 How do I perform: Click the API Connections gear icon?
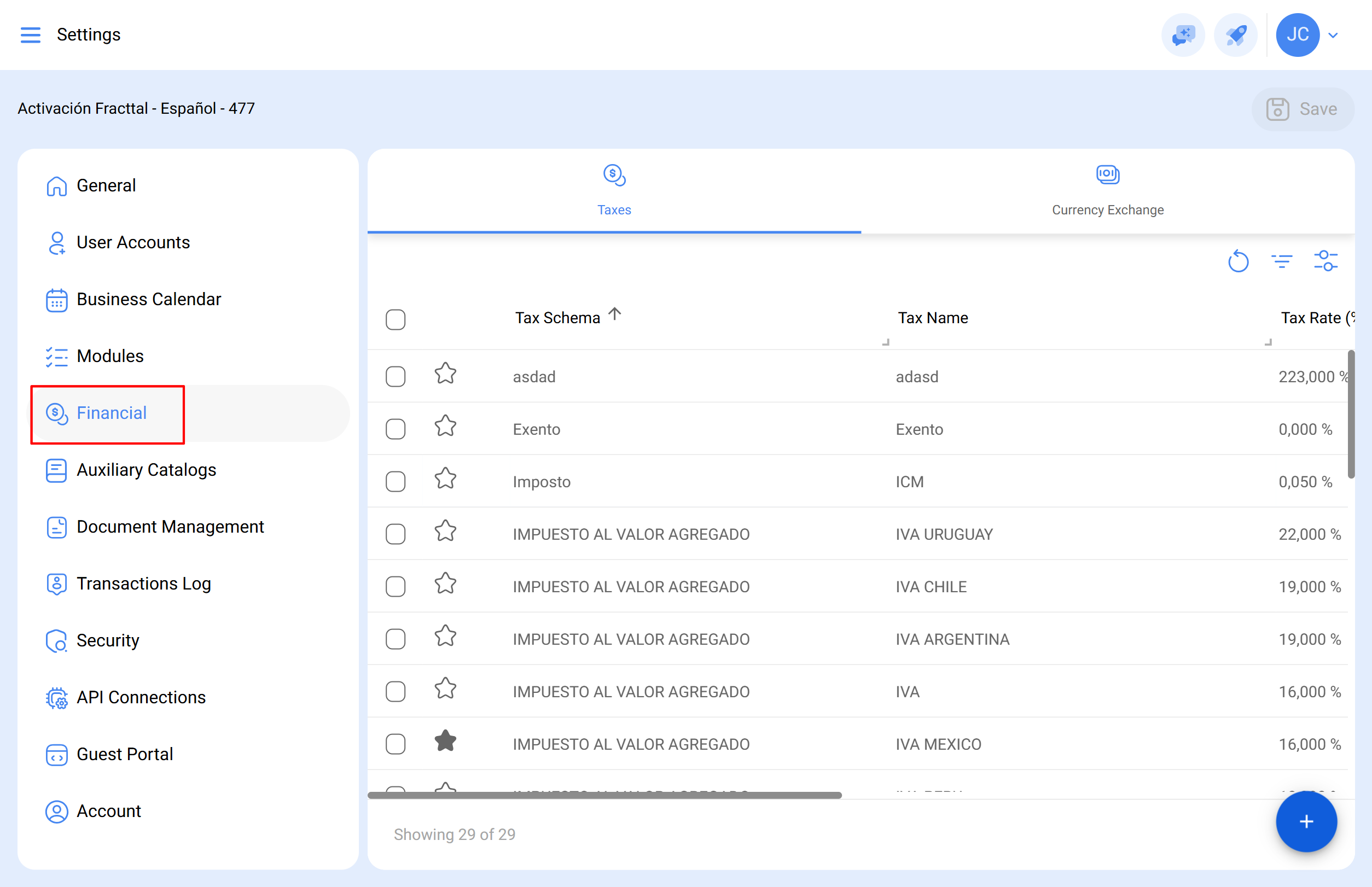pyautogui.click(x=56, y=697)
